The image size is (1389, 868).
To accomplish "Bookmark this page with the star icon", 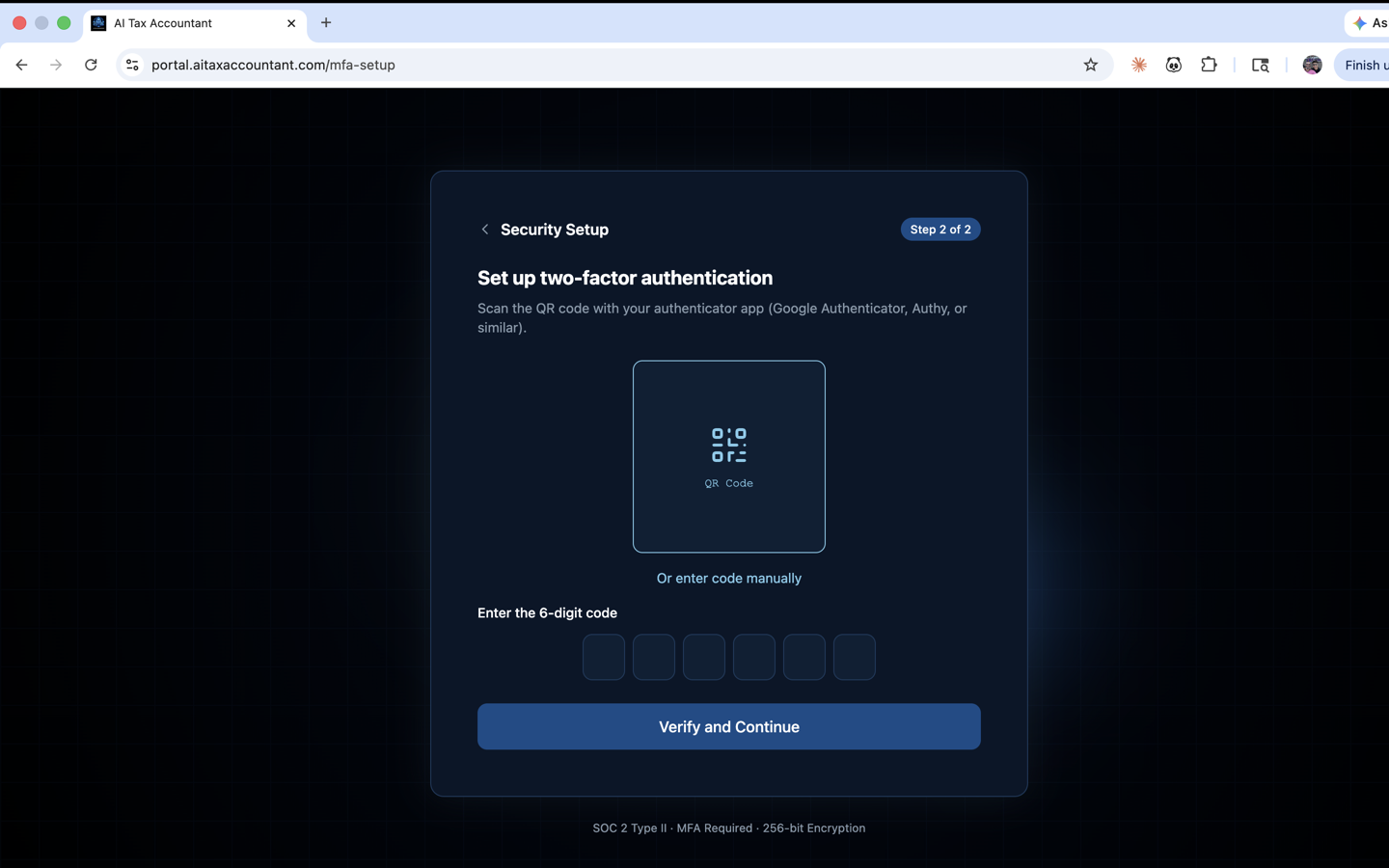I will click(x=1091, y=65).
